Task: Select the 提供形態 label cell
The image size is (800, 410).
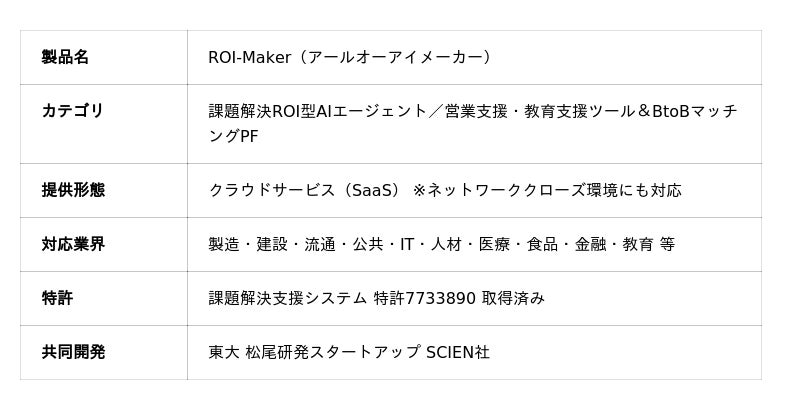Action: point(72,190)
